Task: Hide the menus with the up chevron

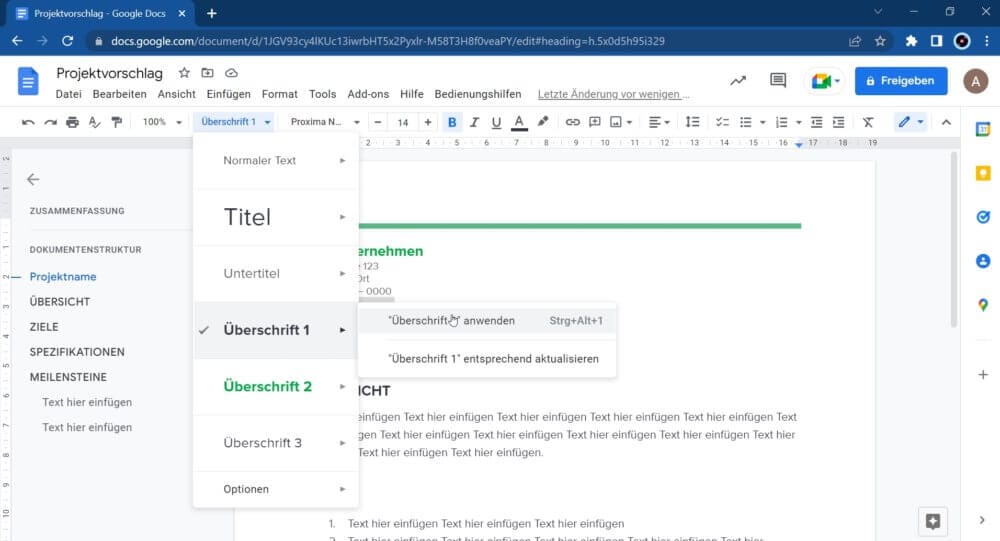Action: tap(946, 122)
